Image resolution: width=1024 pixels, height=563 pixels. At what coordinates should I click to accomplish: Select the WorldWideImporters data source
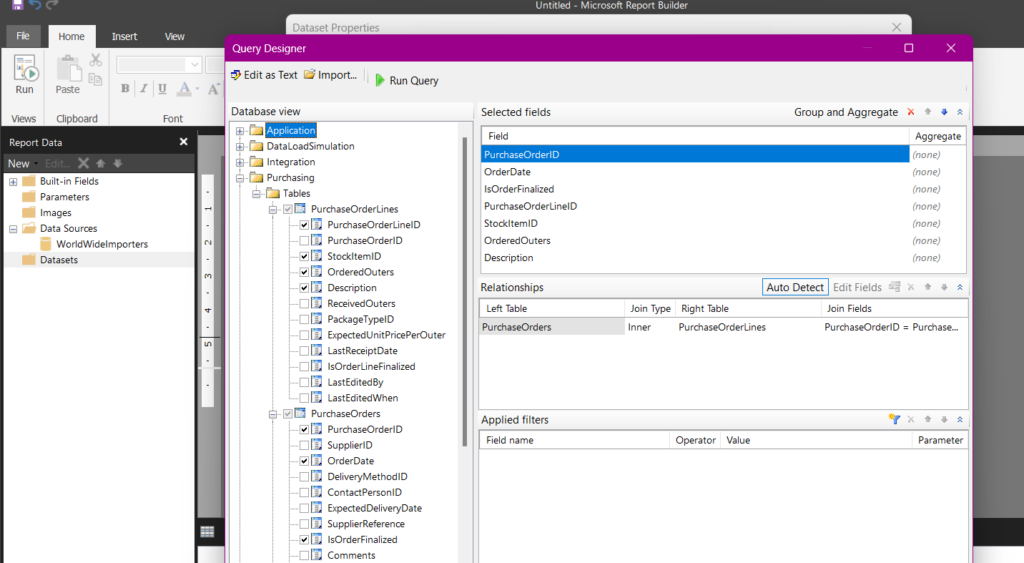tap(101, 244)
